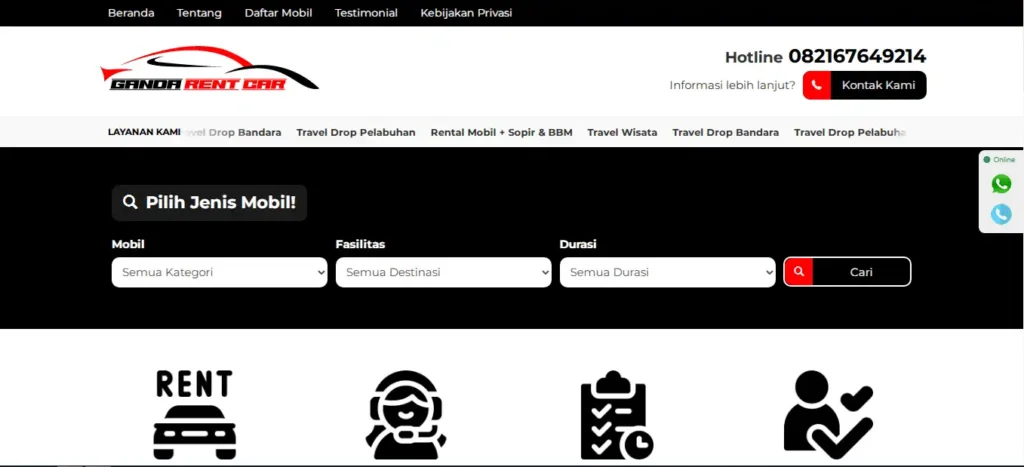
Task: Click the Travel Wisata service link
Action: (x=622, y=132)
